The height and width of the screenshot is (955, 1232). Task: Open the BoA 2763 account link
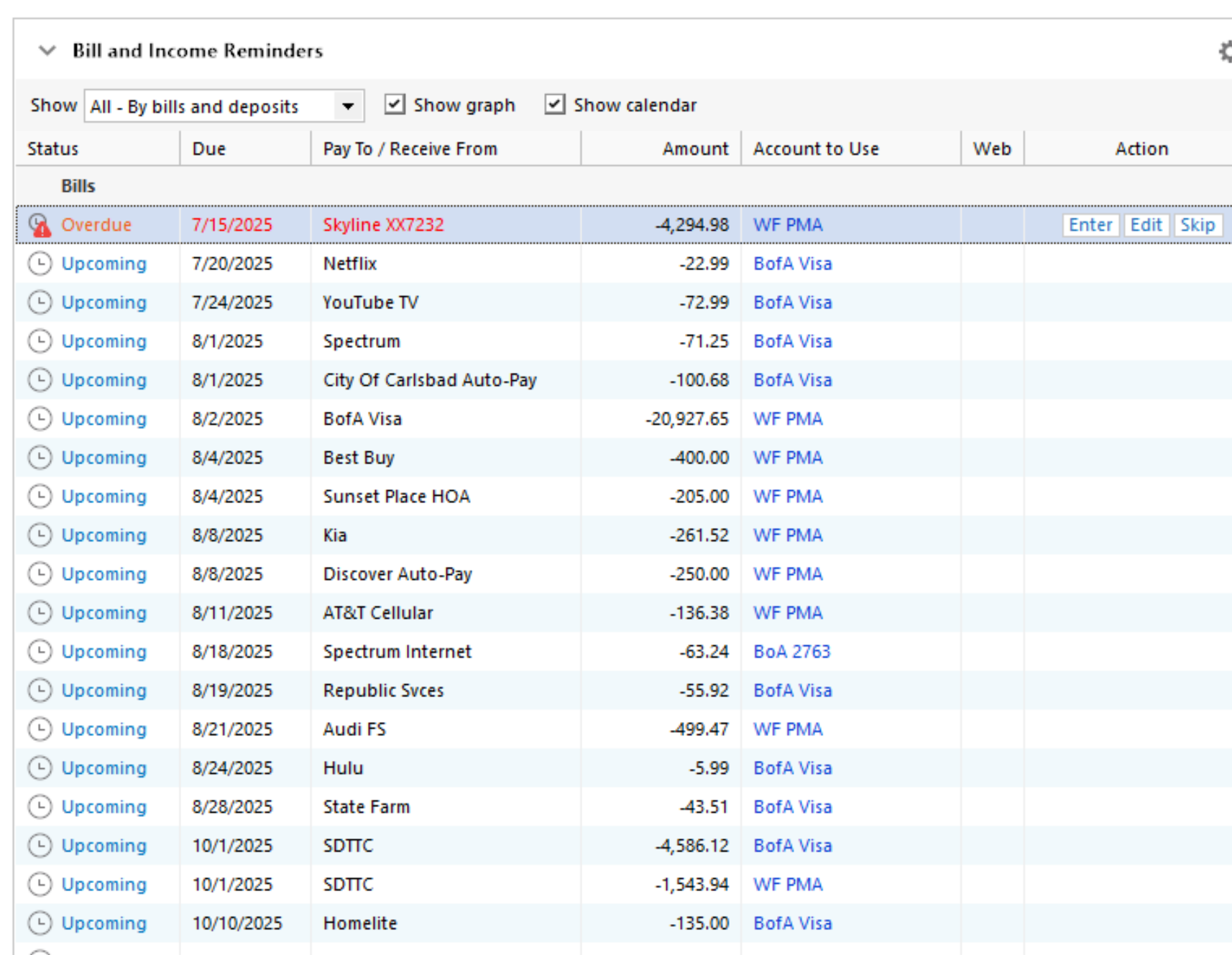pos(791,652)
